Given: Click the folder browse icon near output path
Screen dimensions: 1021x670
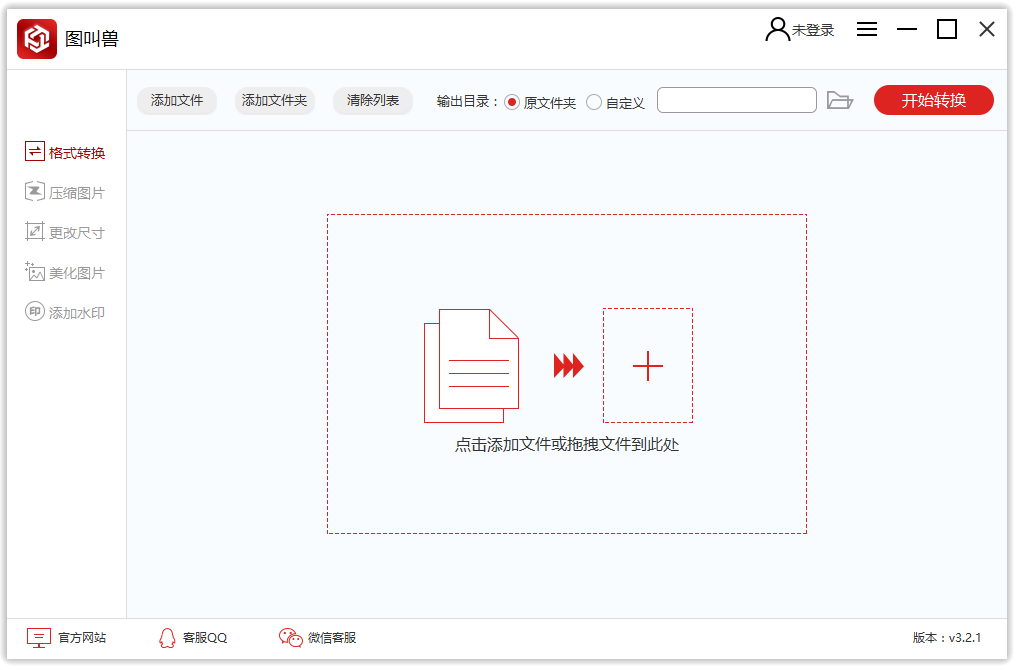Looking at the screenshot, I should point(840,100).
